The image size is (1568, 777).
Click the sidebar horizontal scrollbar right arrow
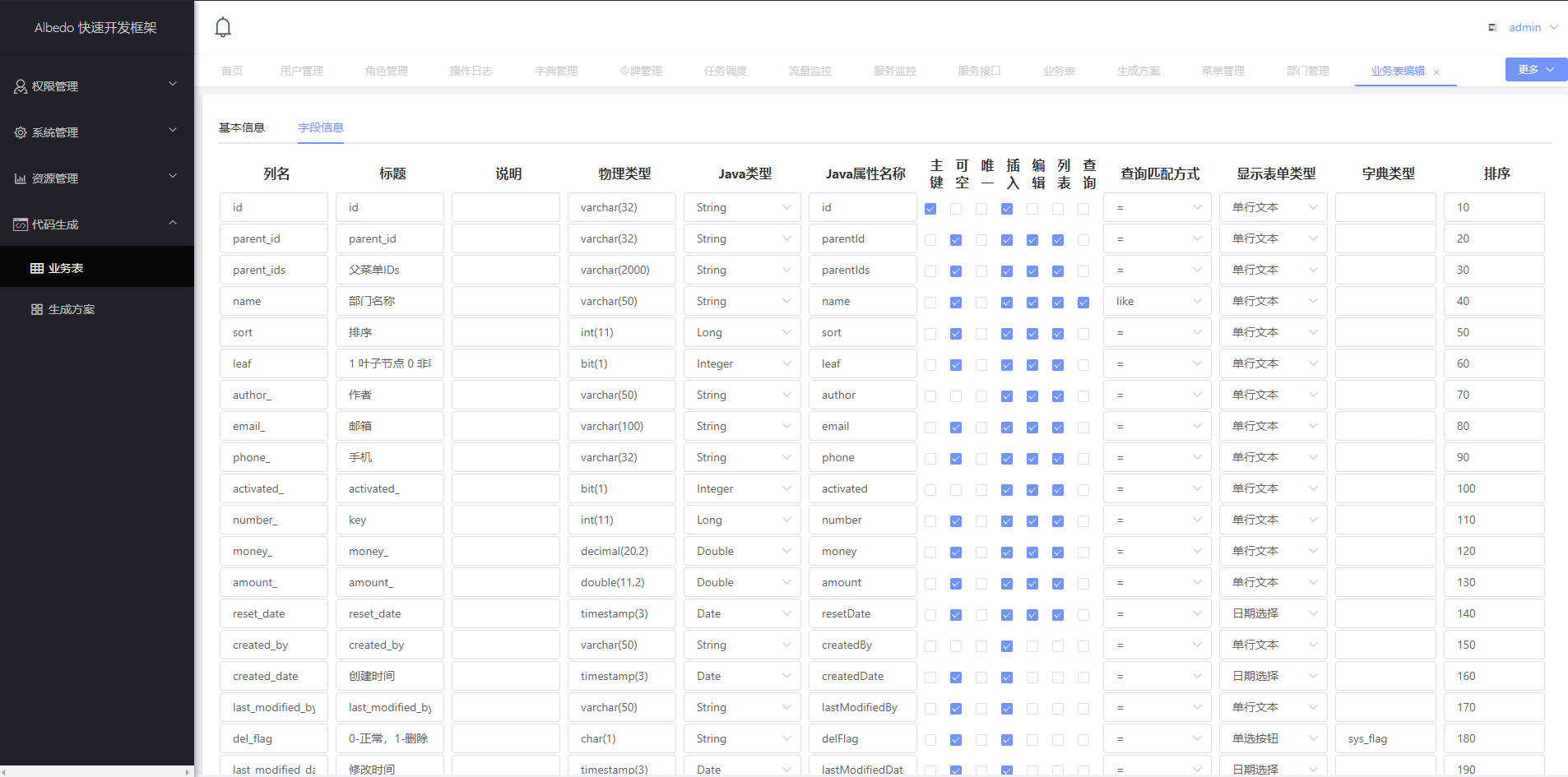point(188,772)
